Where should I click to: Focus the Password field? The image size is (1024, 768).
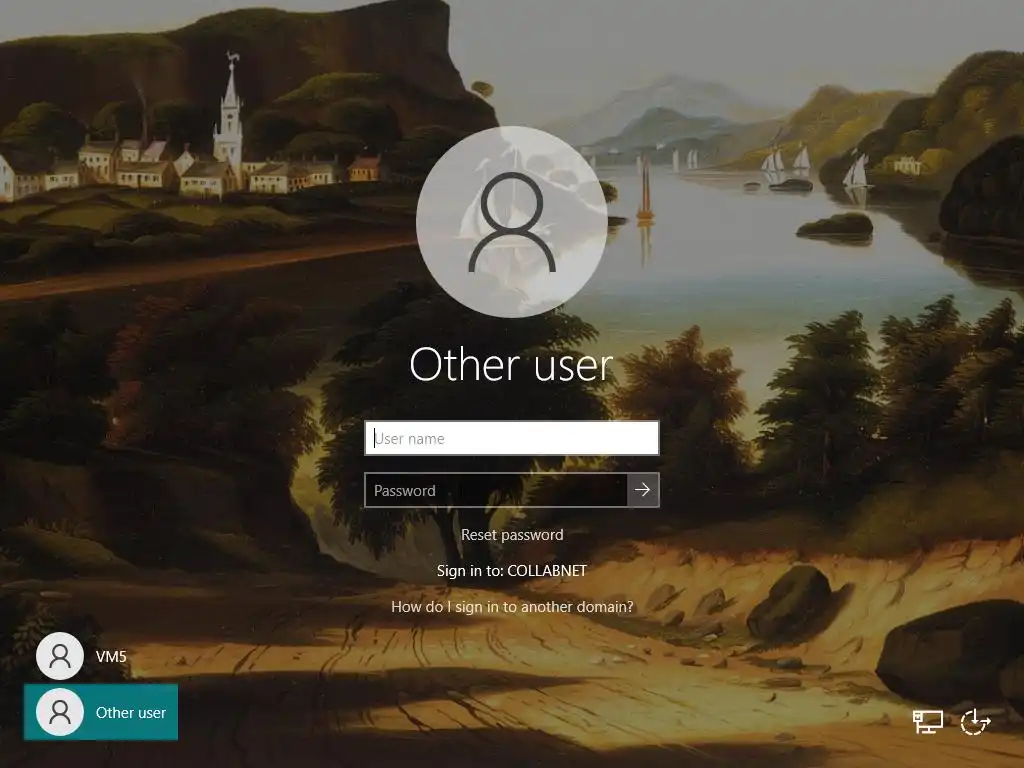point(496,490)
